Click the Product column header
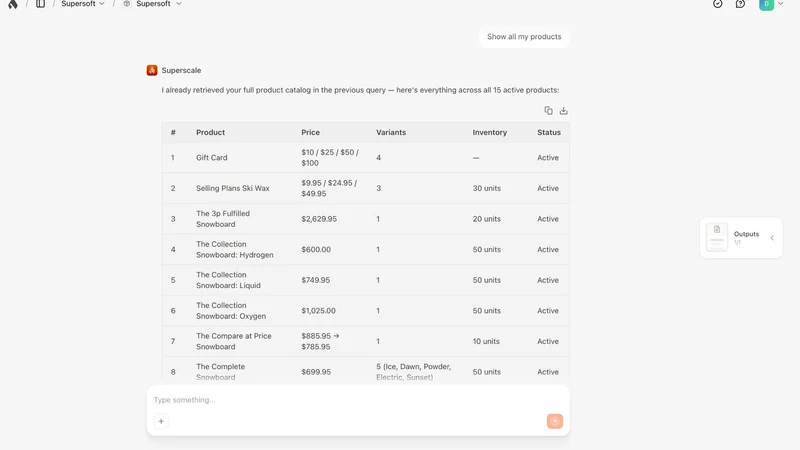Image resolution: width=800 pixels, height=450 pixels. (210, 132)
